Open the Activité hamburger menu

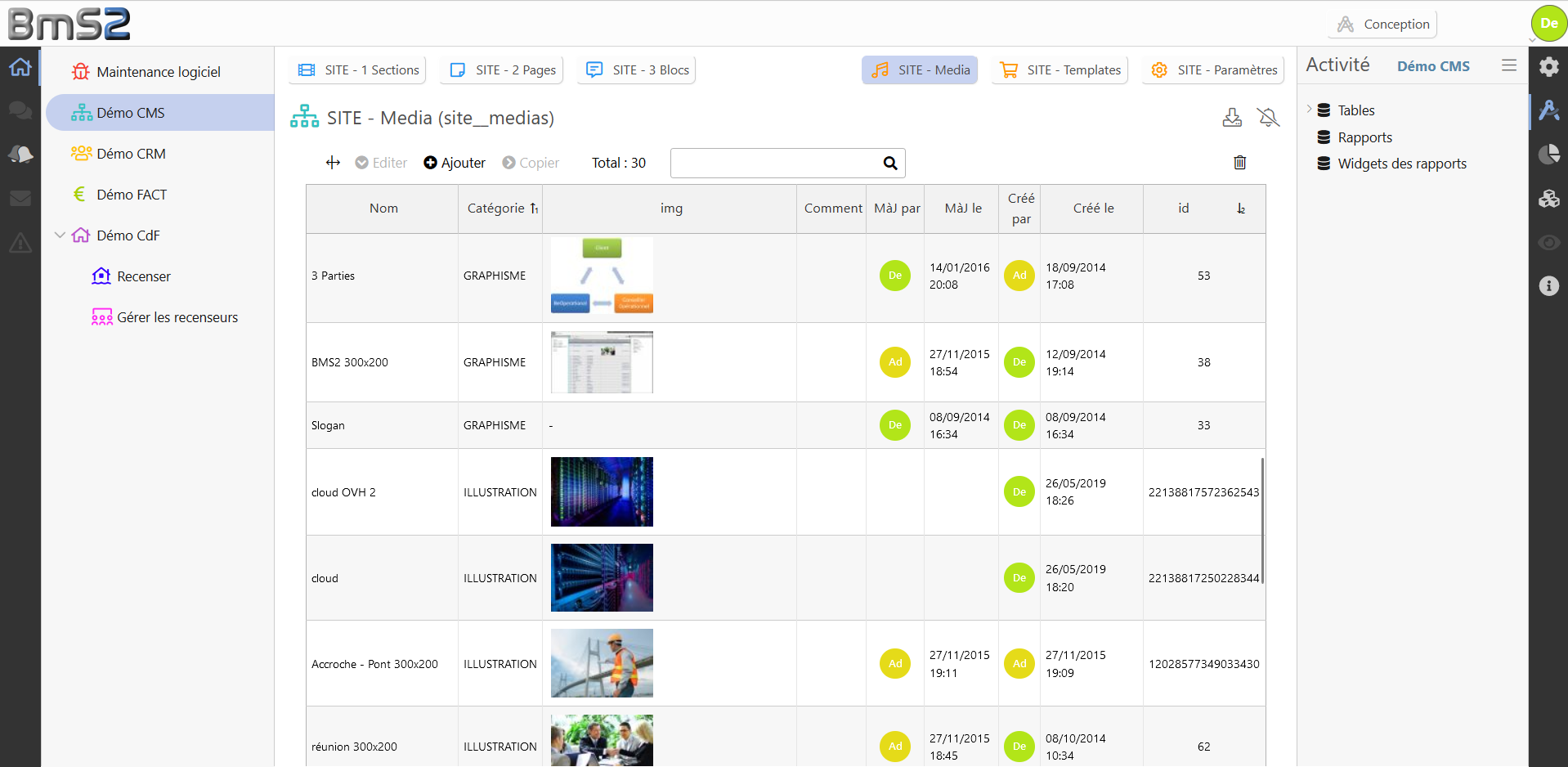[x=1509, y=65]
